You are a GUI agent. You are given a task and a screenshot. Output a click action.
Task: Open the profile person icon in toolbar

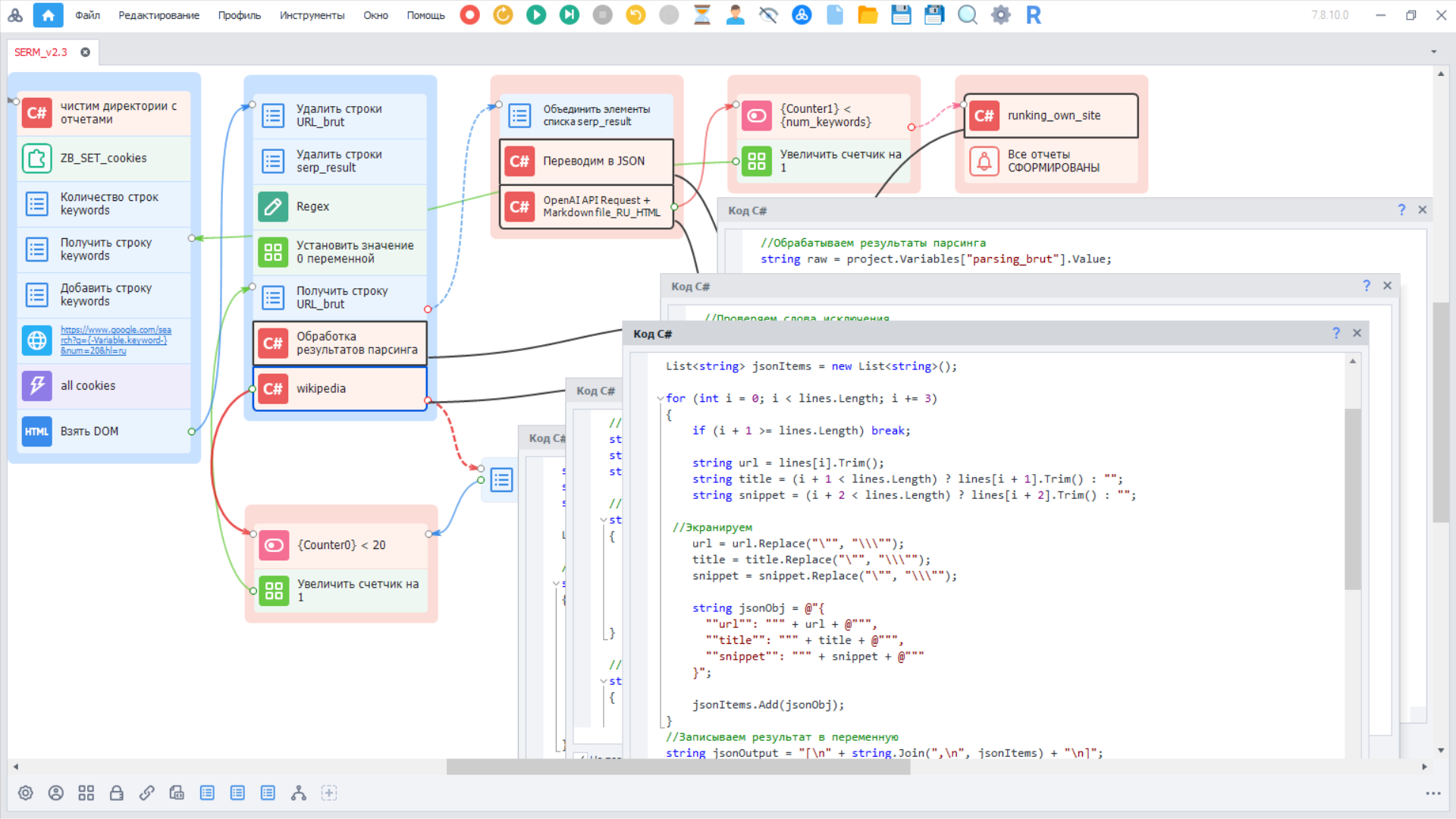[735, 14]
